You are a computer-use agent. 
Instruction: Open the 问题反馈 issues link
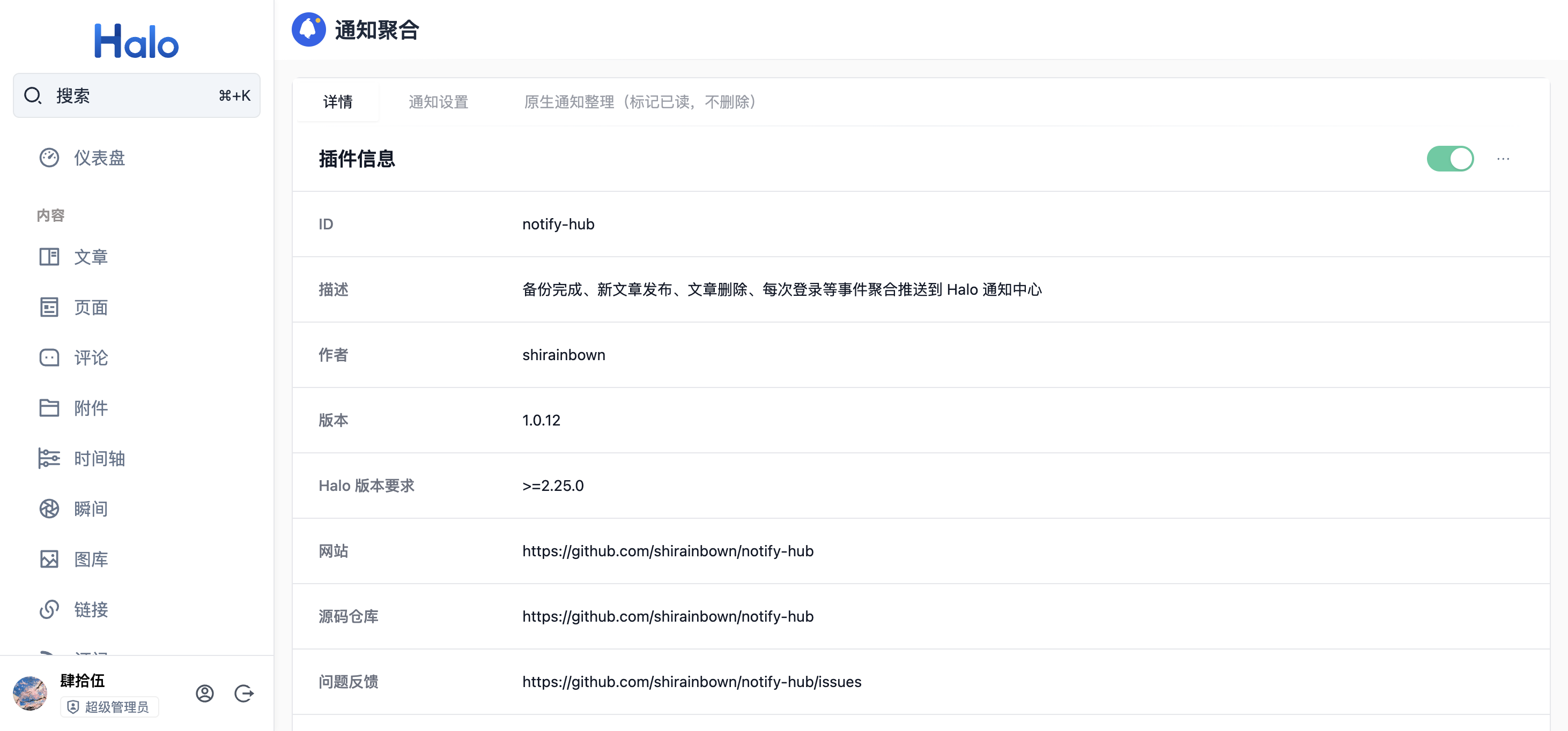(691, 682)
